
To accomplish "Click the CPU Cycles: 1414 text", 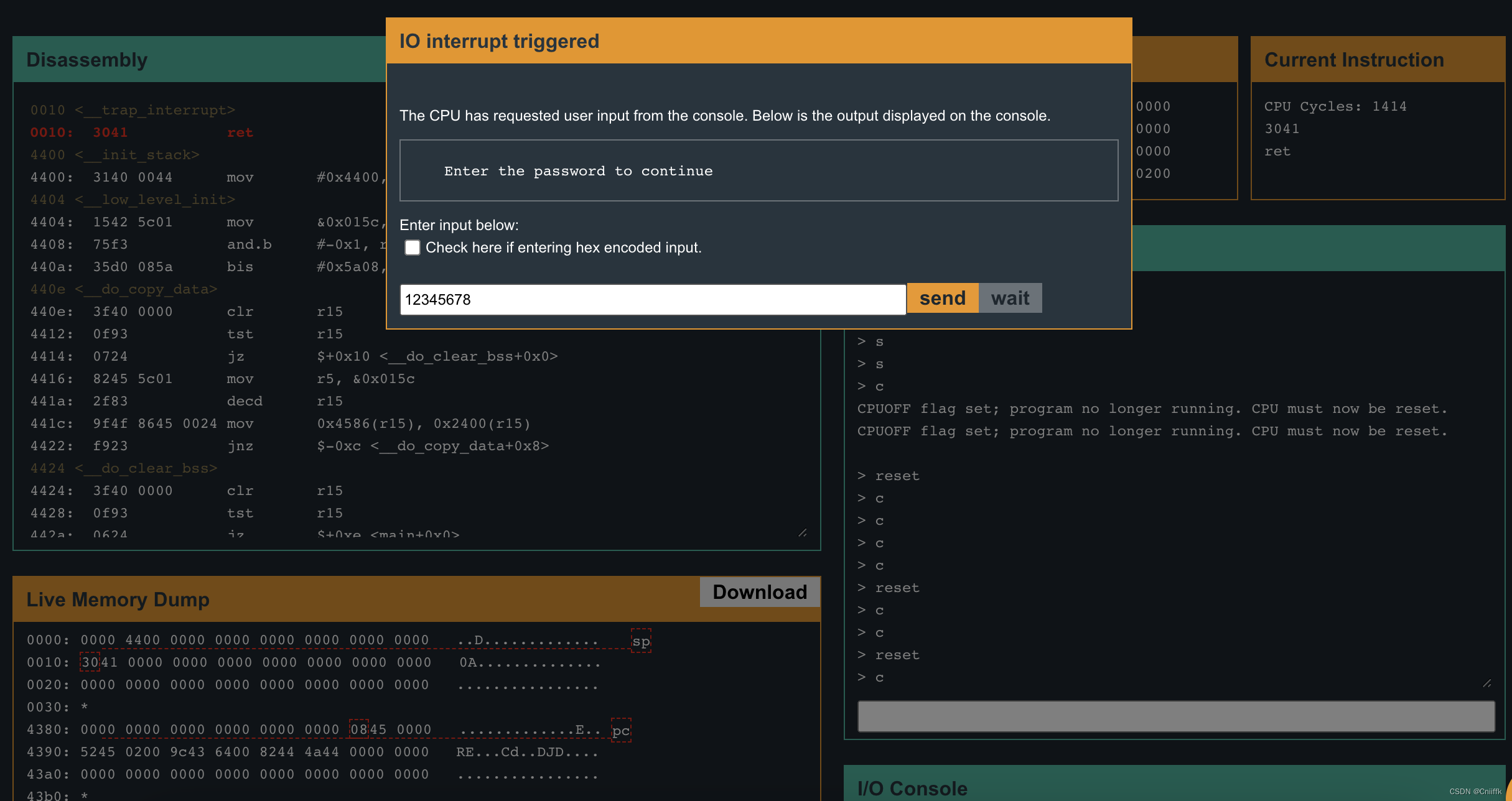I will click(1335, 106).
